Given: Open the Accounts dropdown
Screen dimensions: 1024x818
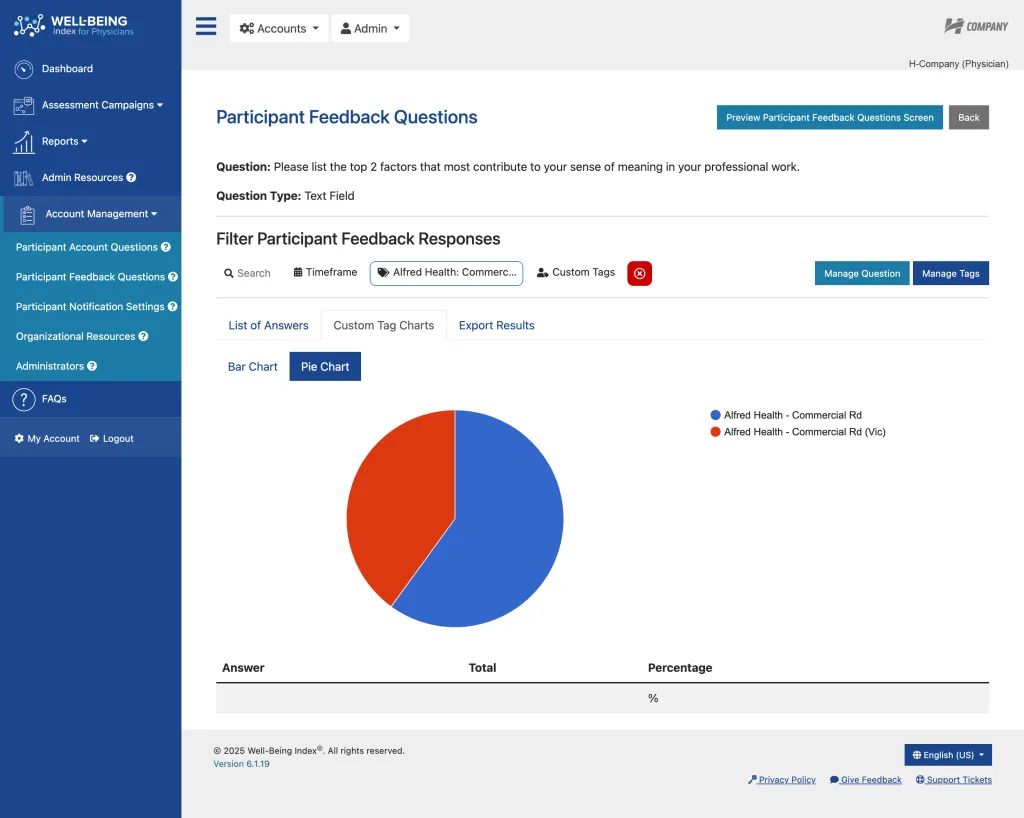Looking at the screenshot, I should pyautogui.click(x=279, y=29).
